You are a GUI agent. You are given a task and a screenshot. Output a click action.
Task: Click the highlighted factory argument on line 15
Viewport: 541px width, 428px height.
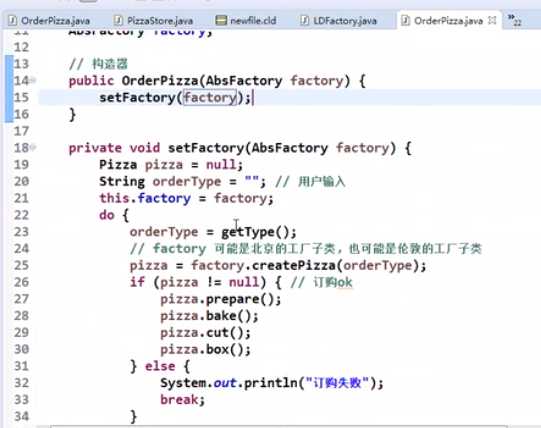(x=210, y=97)
